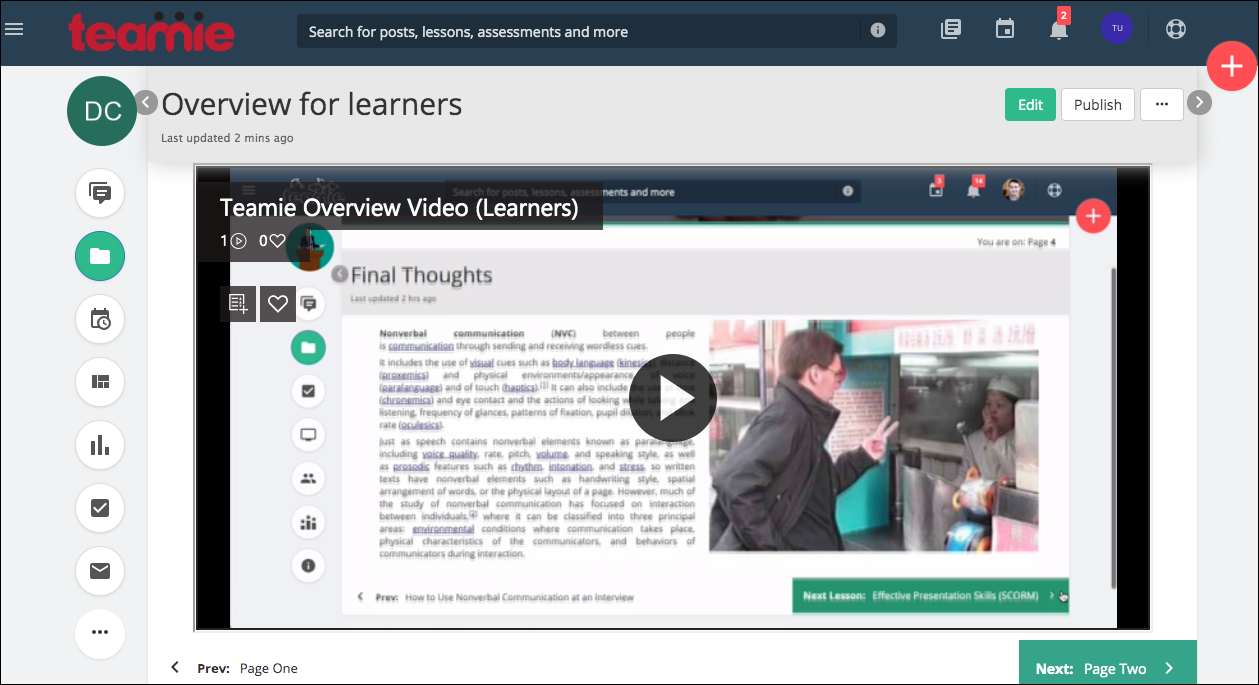Click the search info icon
Image resolution: width=1259 pixels, height=685 pixels.
[878, 31]
